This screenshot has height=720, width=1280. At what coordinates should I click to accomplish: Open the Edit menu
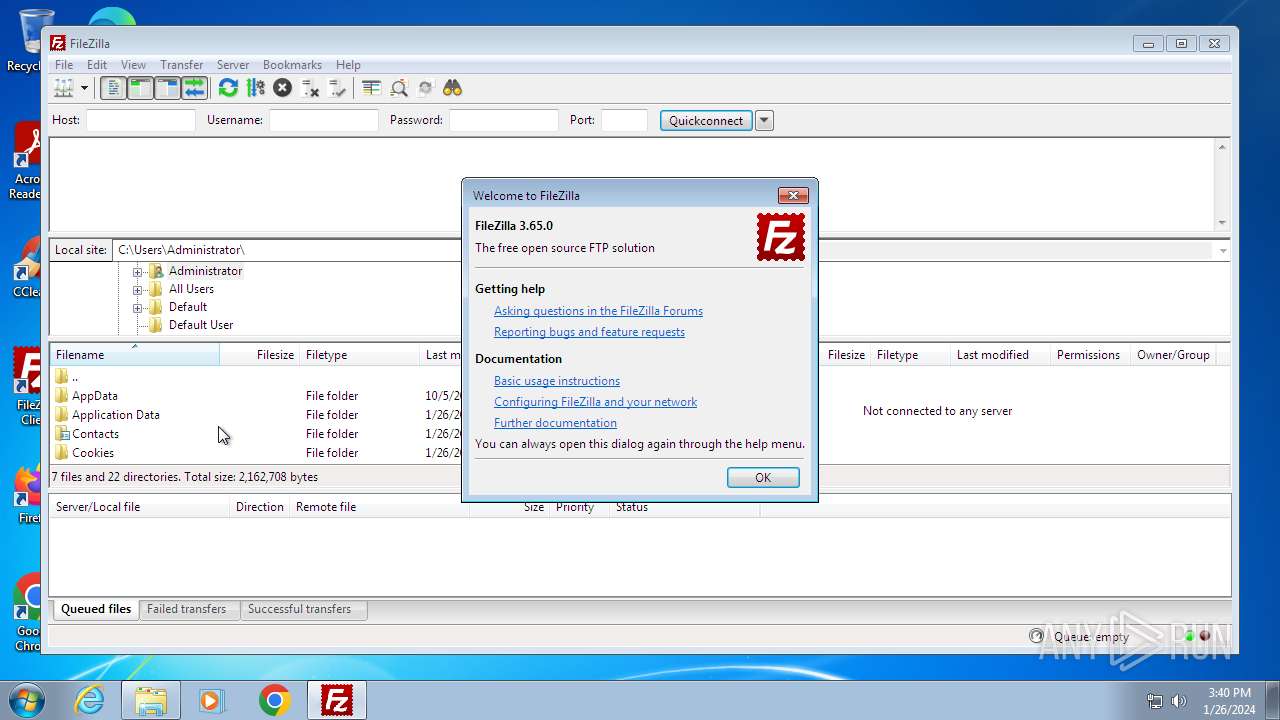[x=97, y=65]
